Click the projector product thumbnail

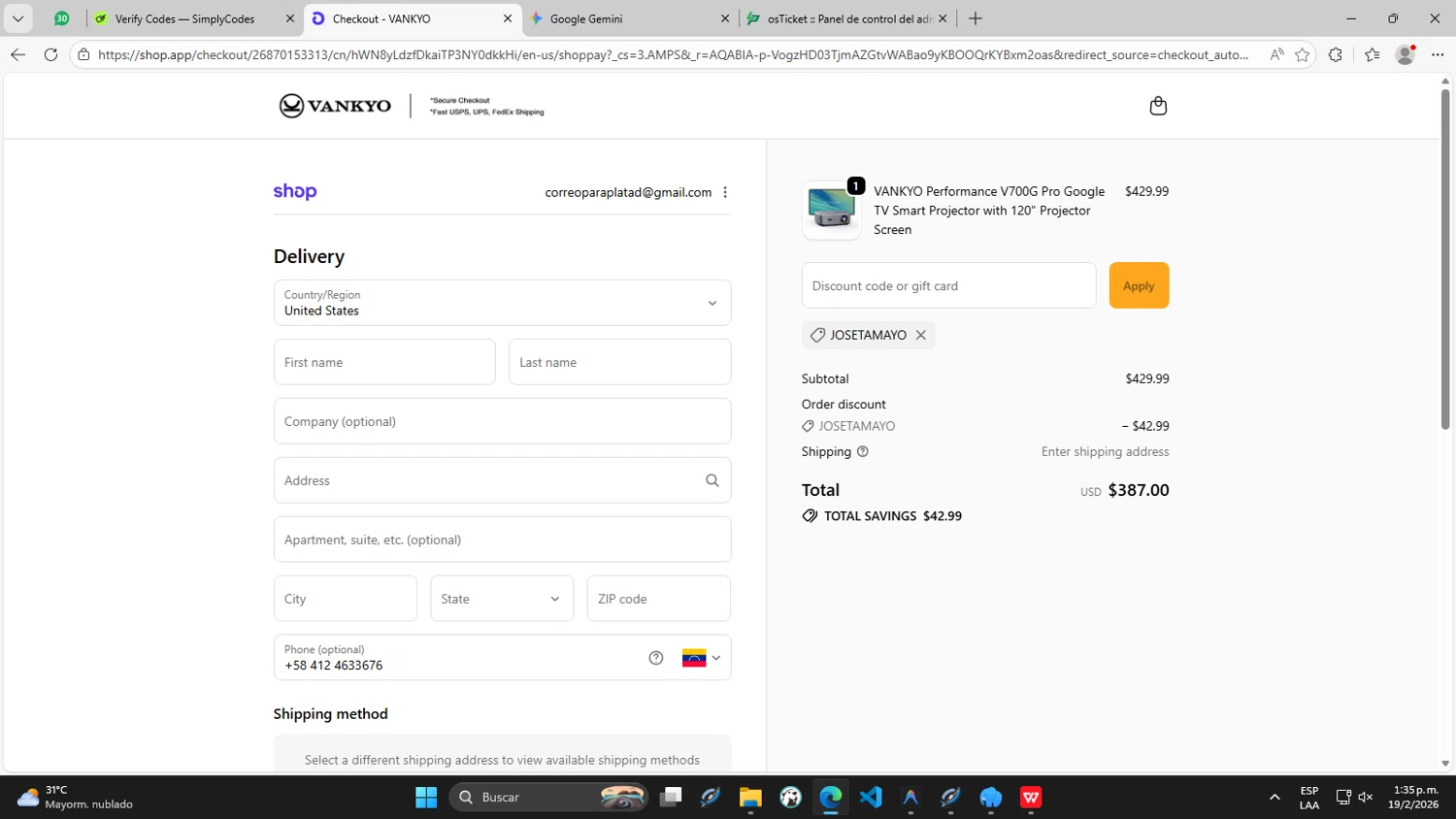click(x=831, y=210)
